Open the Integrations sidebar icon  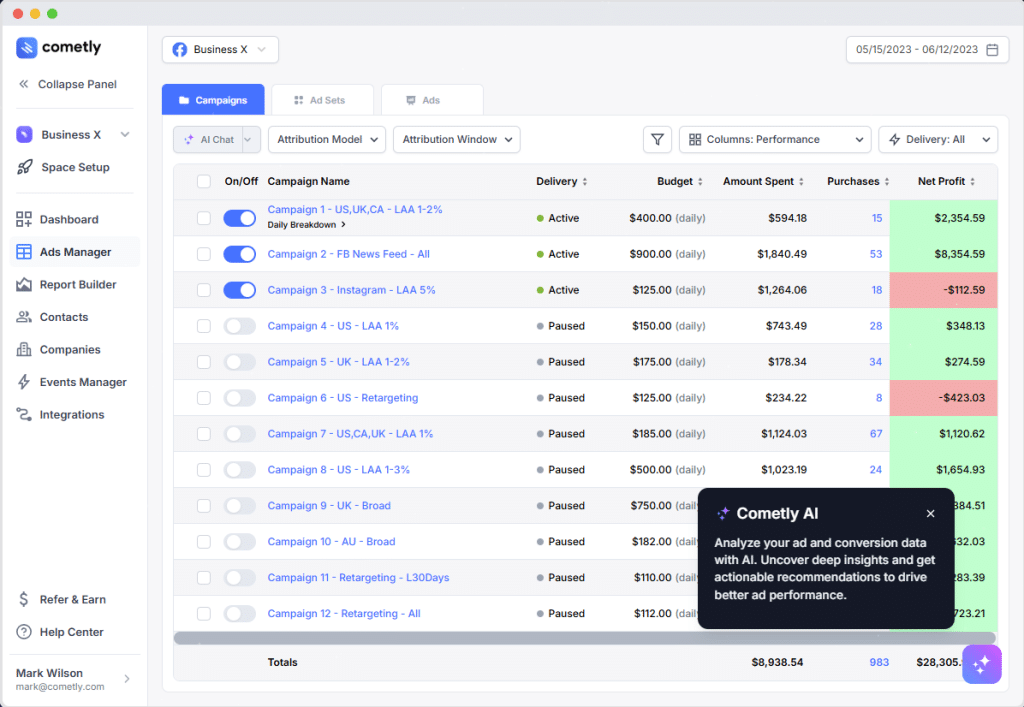tap(24, 415)
